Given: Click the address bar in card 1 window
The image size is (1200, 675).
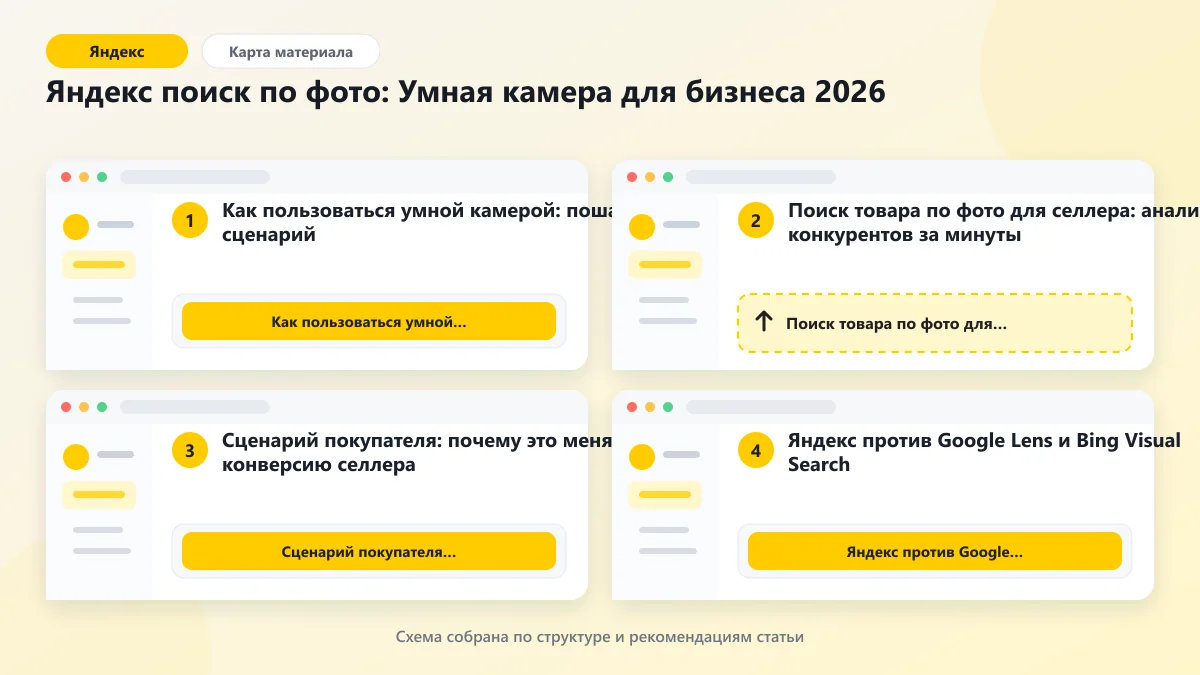Looking at the screenshot, I should [x=195, y=177].
